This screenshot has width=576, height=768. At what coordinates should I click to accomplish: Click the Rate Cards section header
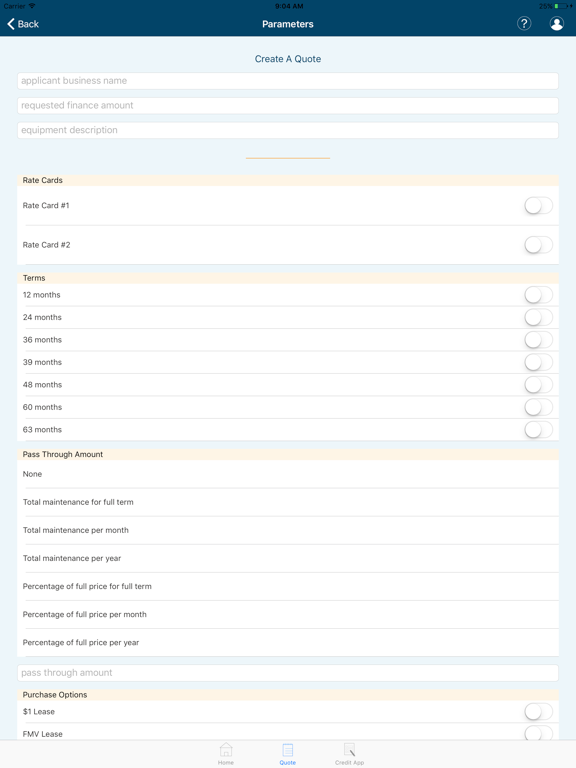pos(288,180)
